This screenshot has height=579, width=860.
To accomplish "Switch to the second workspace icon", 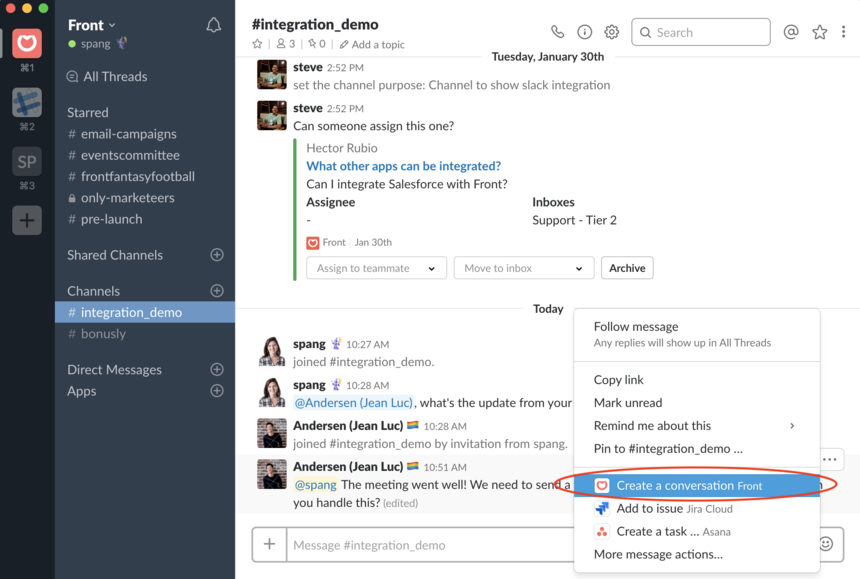I will (27, 103).
